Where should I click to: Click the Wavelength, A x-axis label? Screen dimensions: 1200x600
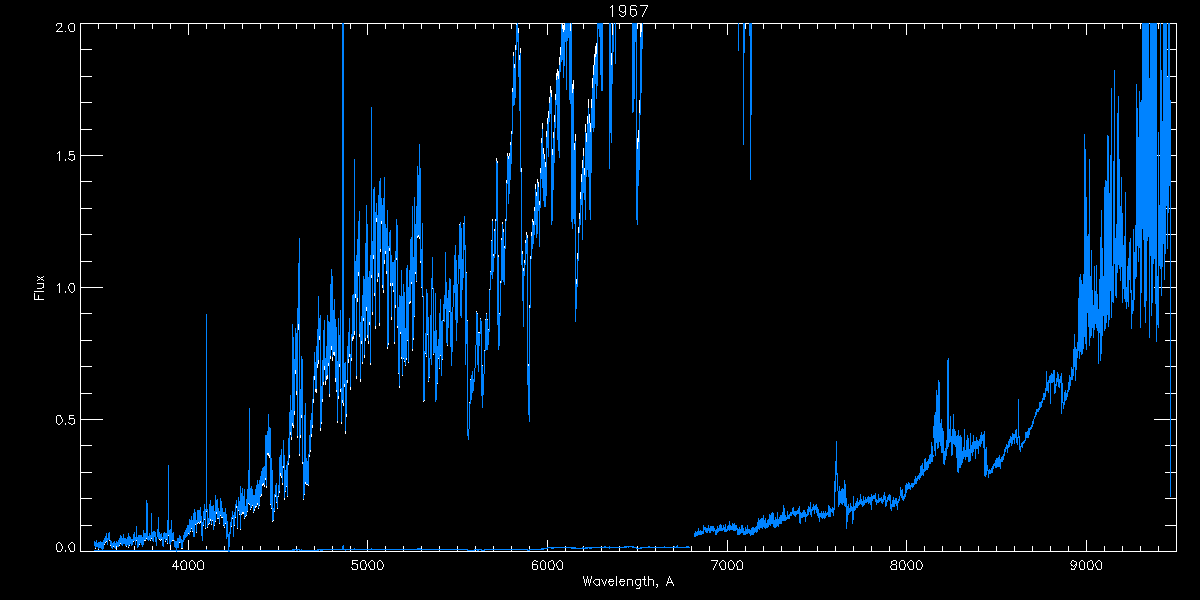pyautogui.click(x=628, y=582)
